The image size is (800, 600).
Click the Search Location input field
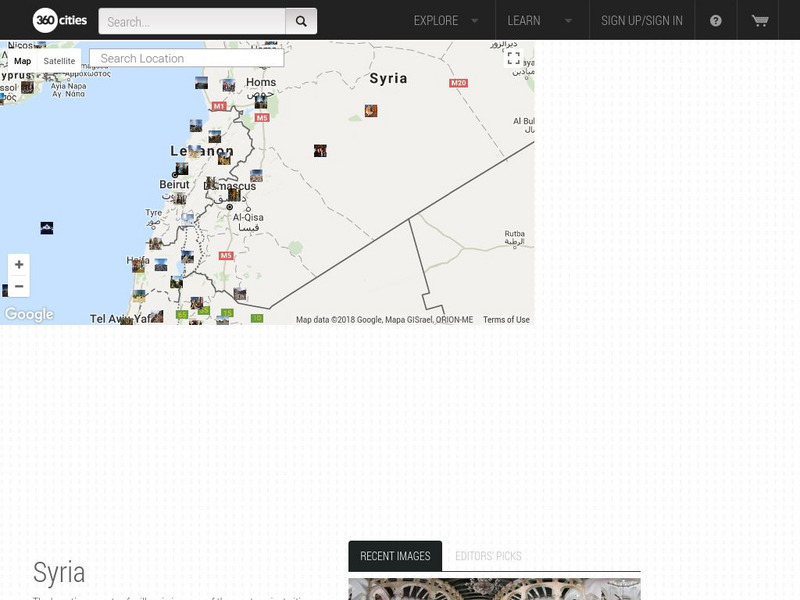[186, 58]
